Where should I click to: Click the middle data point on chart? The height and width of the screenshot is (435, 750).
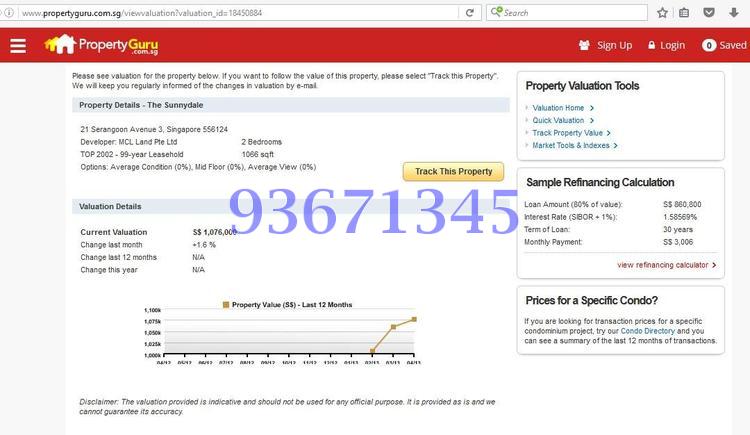coord(393,327)
